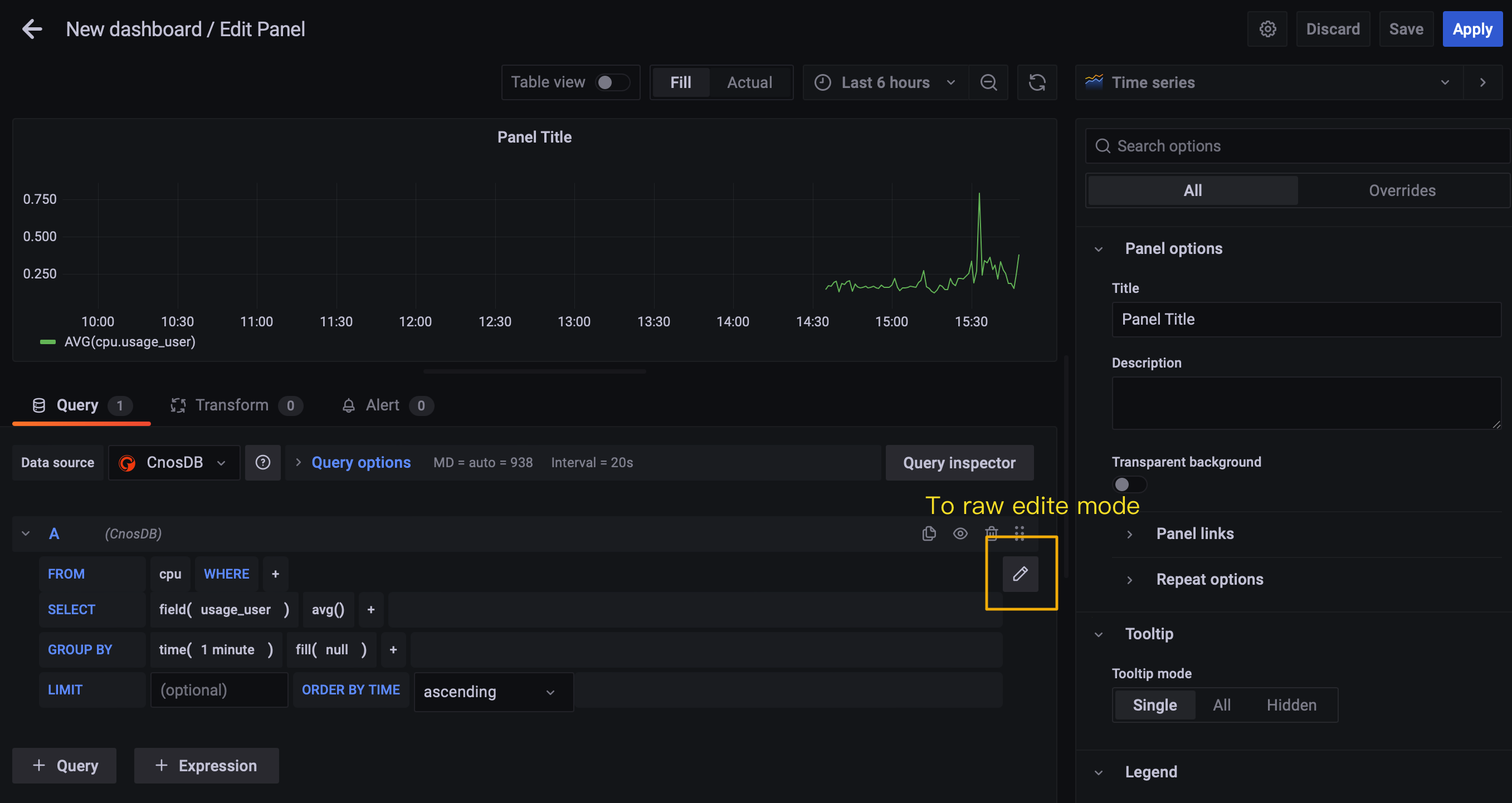Open dashboard settings gear icon
Viewport: 1512px width, 803px height.
click(1267, 29)
